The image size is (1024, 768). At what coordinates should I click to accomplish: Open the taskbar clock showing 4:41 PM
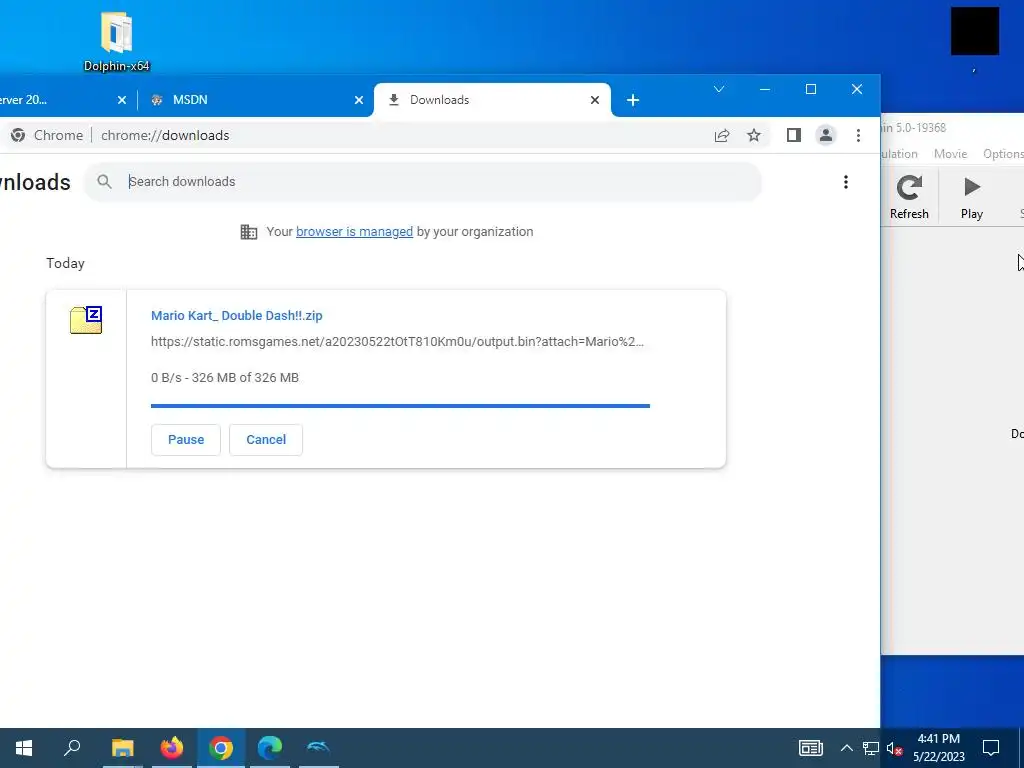938,748
